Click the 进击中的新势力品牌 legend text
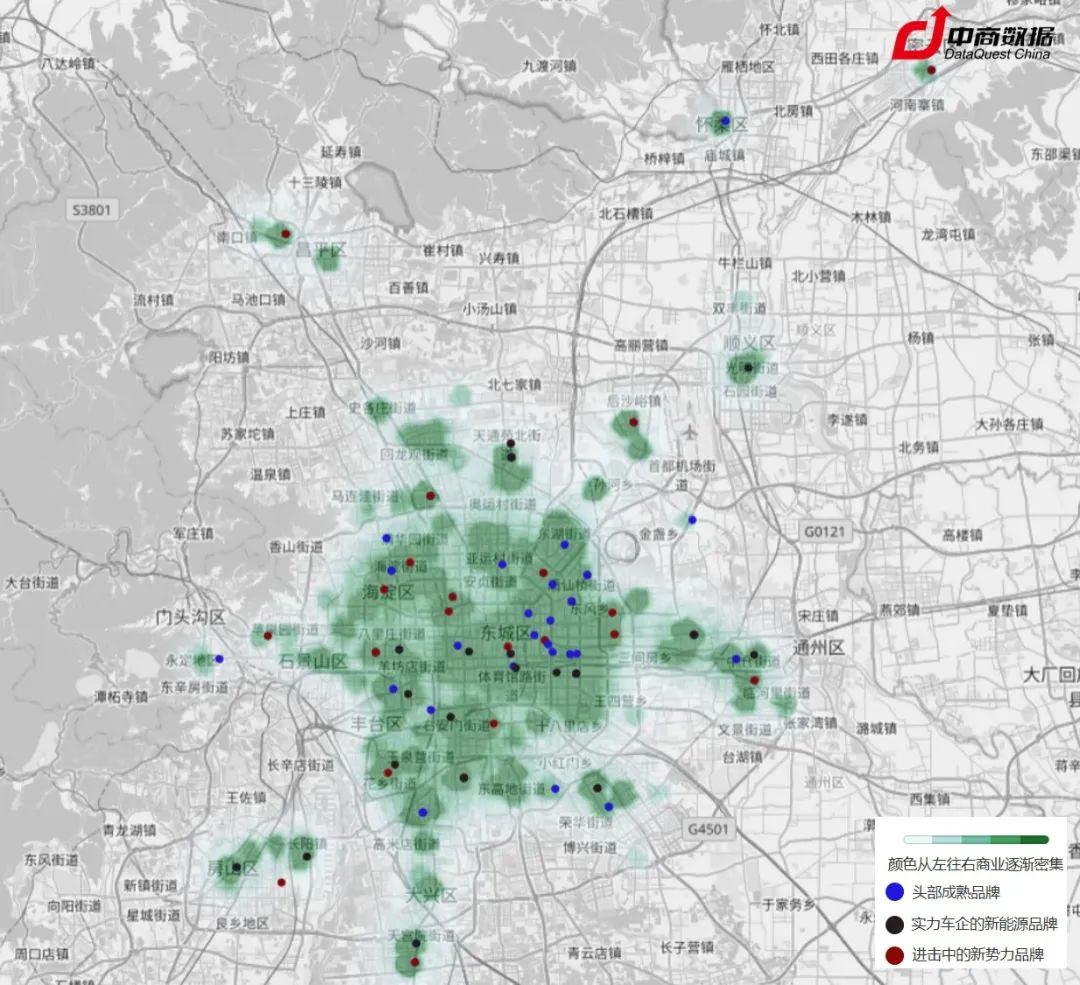1080x985 pixels. (978, 955)
